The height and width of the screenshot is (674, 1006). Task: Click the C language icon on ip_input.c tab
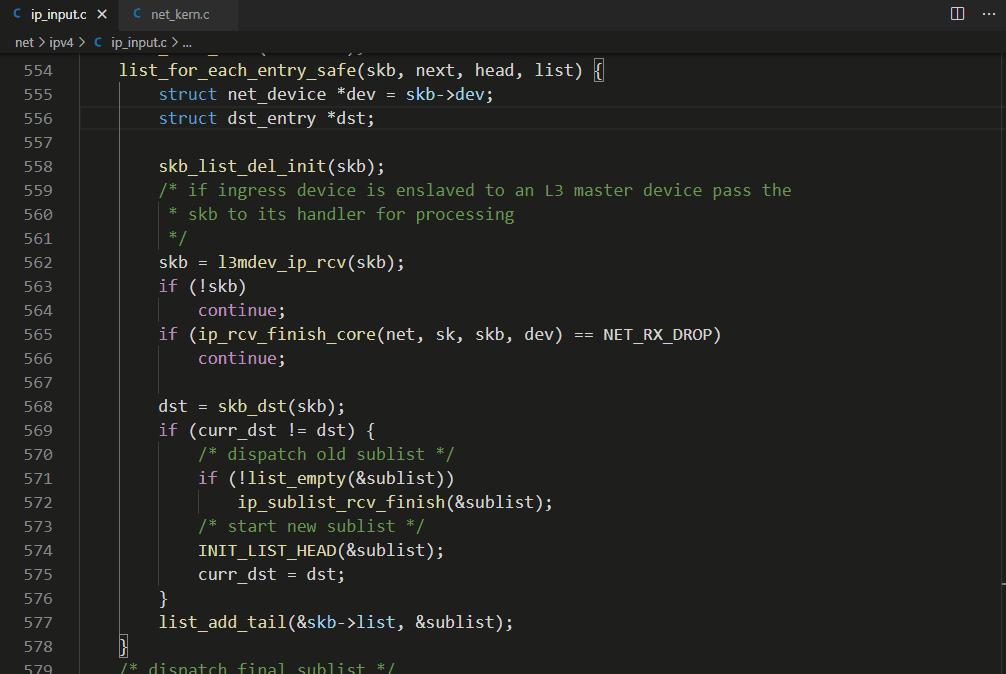tap(16, 14)
